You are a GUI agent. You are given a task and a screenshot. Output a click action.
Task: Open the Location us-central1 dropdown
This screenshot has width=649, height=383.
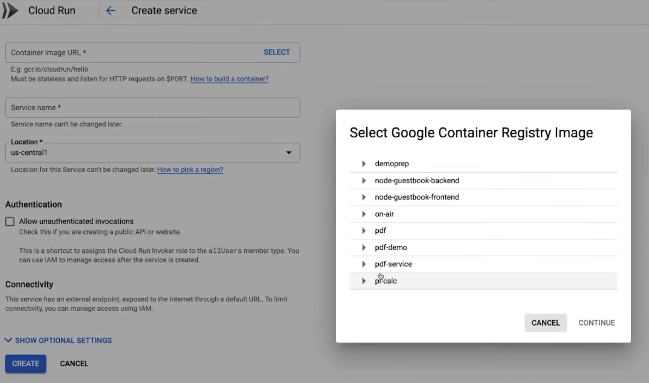tap(153, 152)
